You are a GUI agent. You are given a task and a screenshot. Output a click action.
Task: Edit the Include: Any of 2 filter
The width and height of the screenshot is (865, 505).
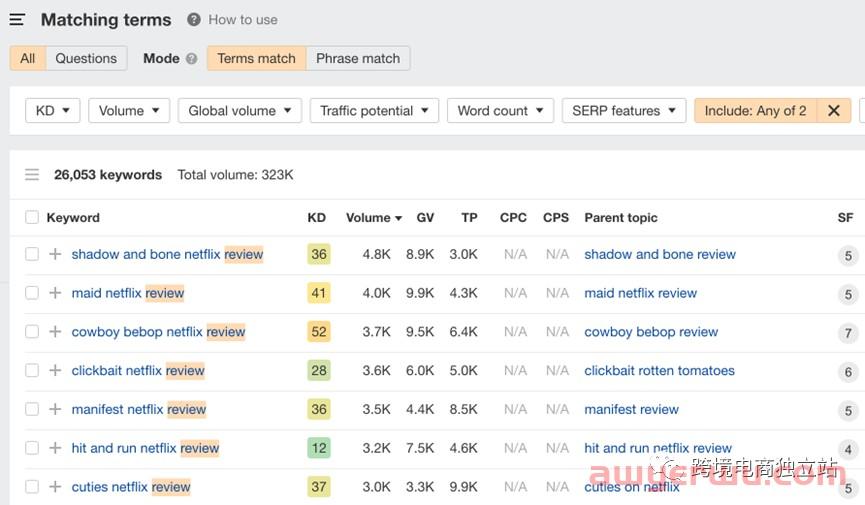(x=755, y=111)
